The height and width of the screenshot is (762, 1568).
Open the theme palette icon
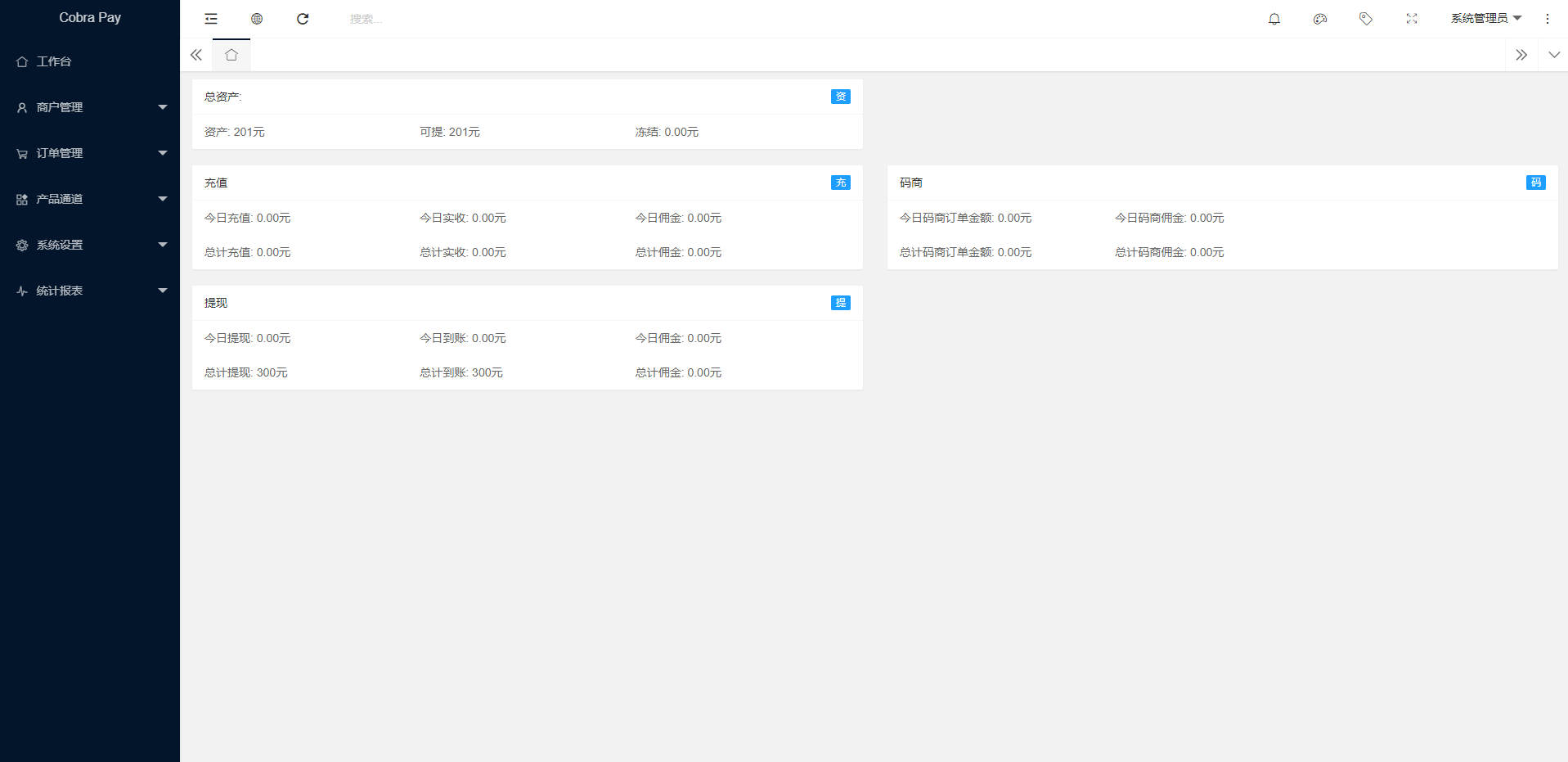tap(1320, 19)
